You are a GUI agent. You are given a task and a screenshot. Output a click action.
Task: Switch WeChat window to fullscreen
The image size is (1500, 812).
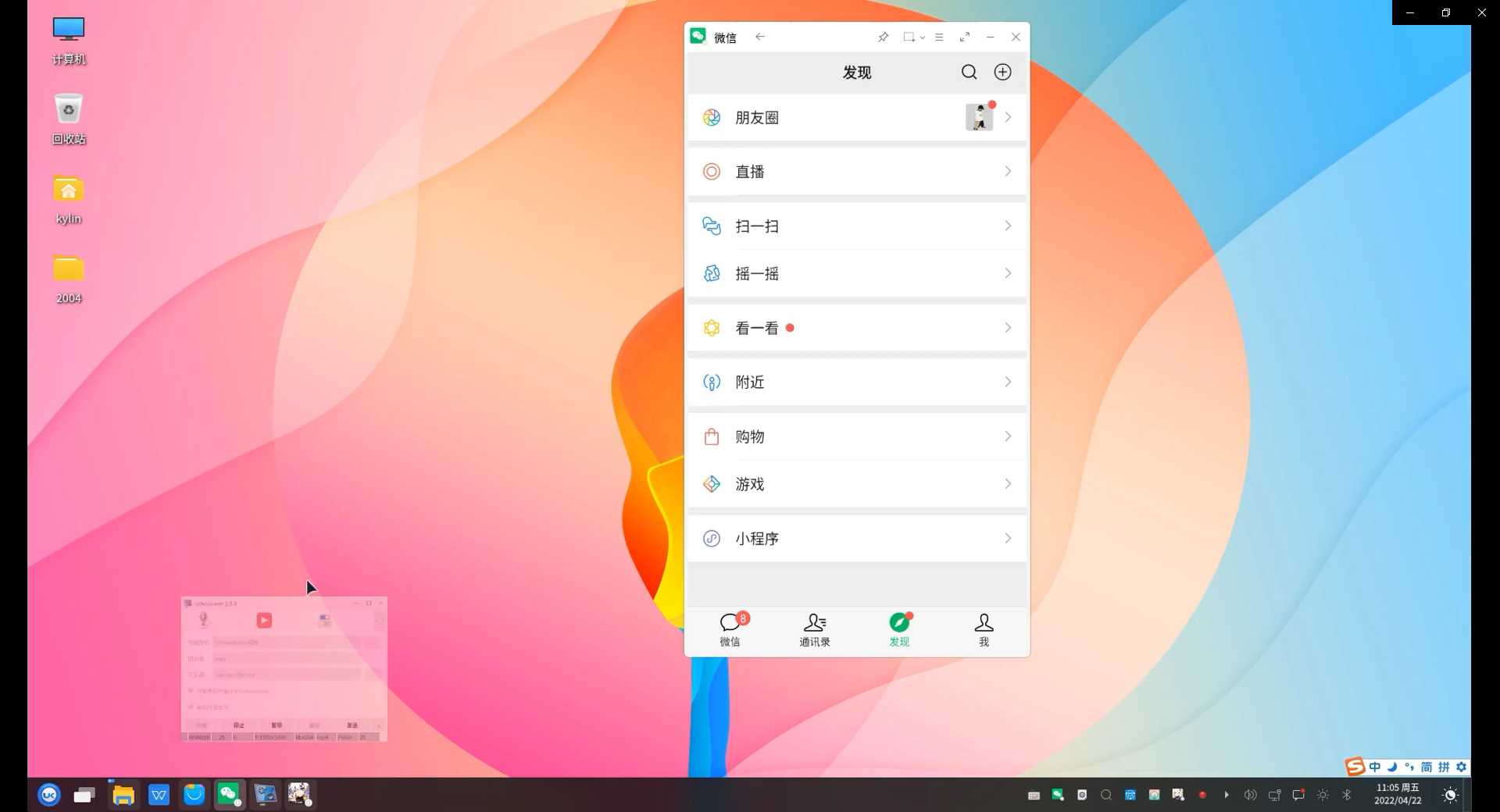pyautogui.click(x=965, y=37)
